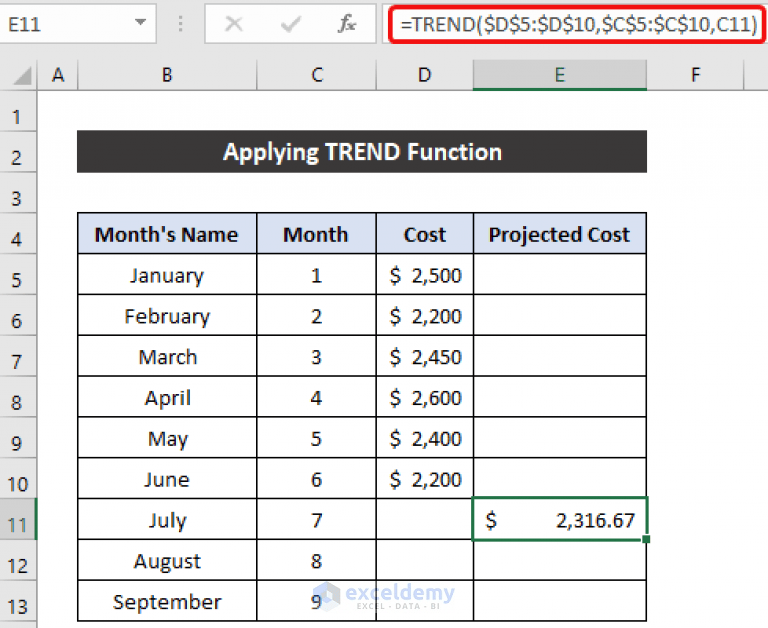Select column F header

(x=695, y=75)
